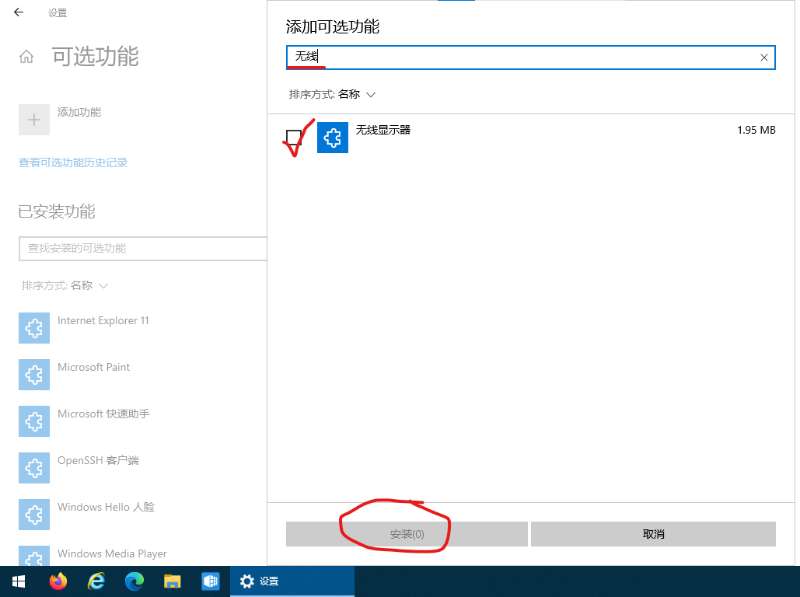Image resolution: width=800 pixels, height=597 pixels.
Task: Click the Windows Hello 人脸 feature icon
Action: pos(33,514)
